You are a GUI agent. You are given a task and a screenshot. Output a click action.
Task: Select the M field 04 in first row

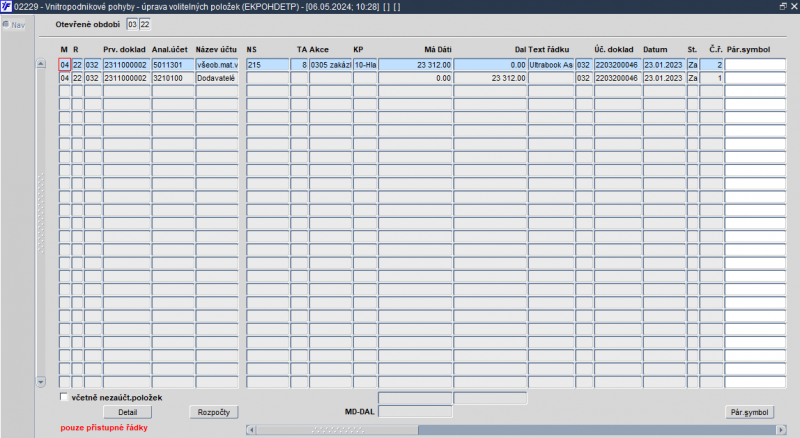point(64,65)
